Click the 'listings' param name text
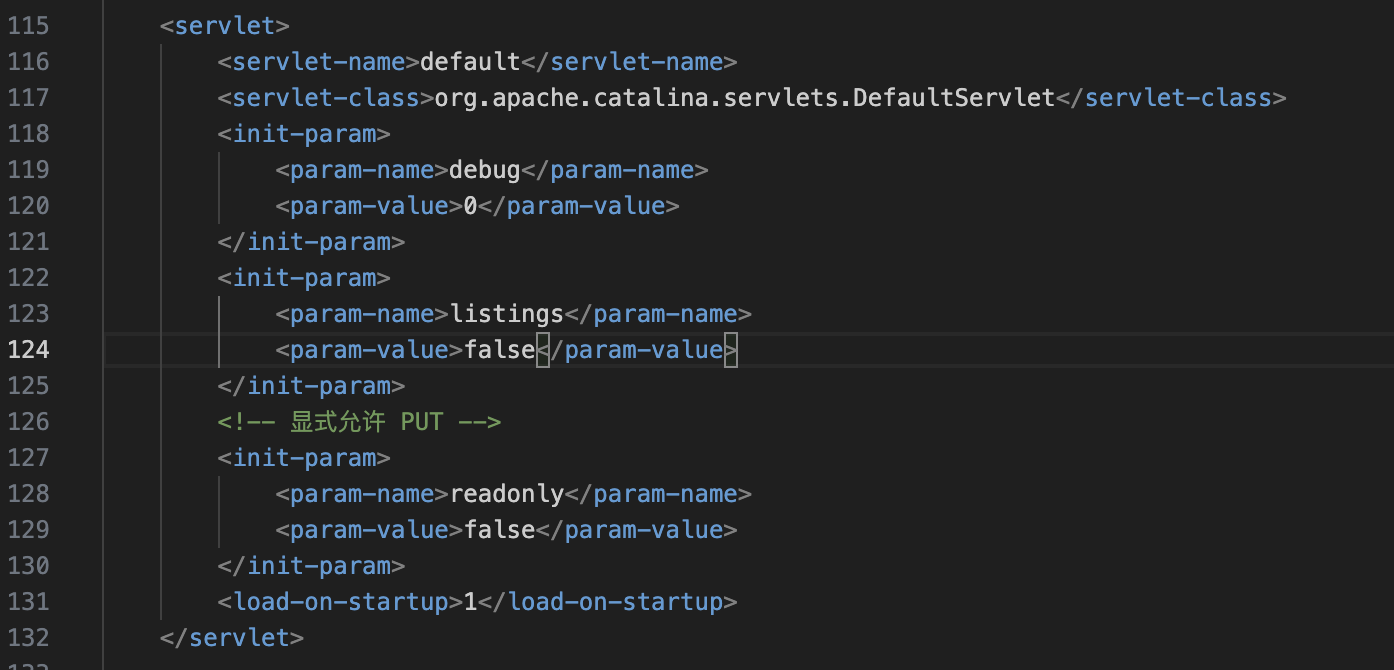Screen dimensions: 1394x670 (507, 314)
